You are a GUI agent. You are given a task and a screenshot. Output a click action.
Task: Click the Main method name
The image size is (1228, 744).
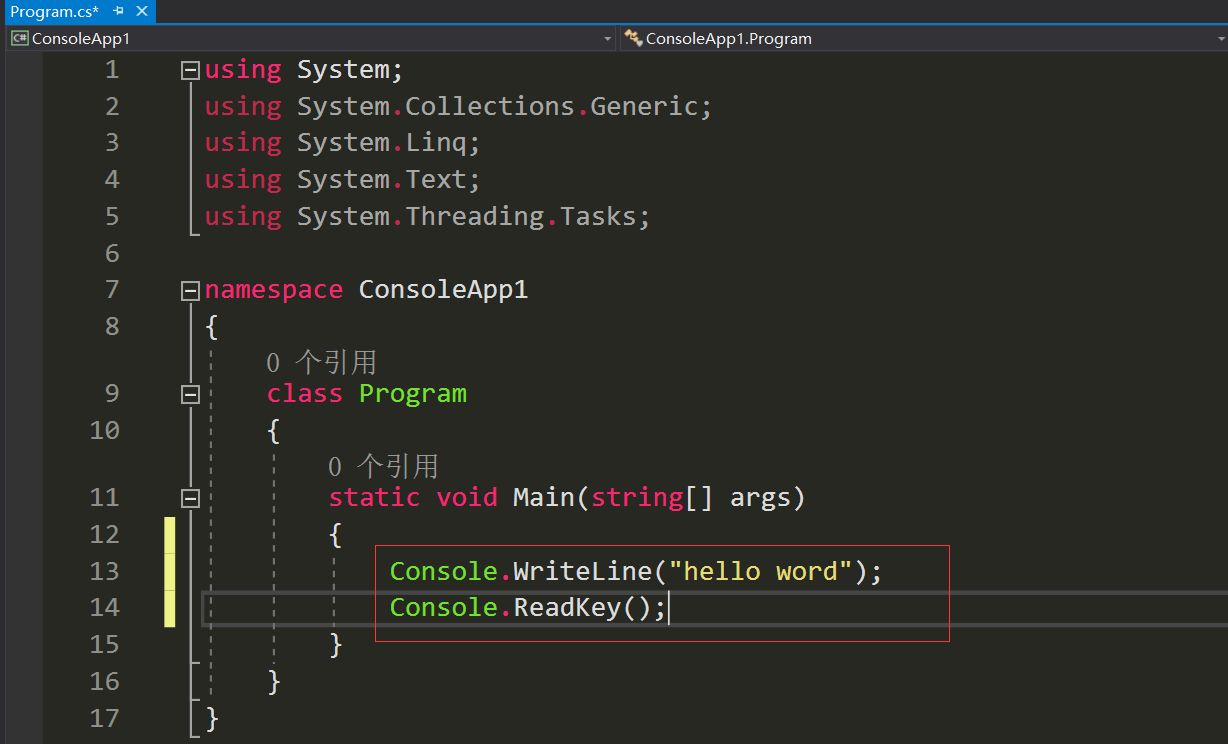tap(544, 498)
